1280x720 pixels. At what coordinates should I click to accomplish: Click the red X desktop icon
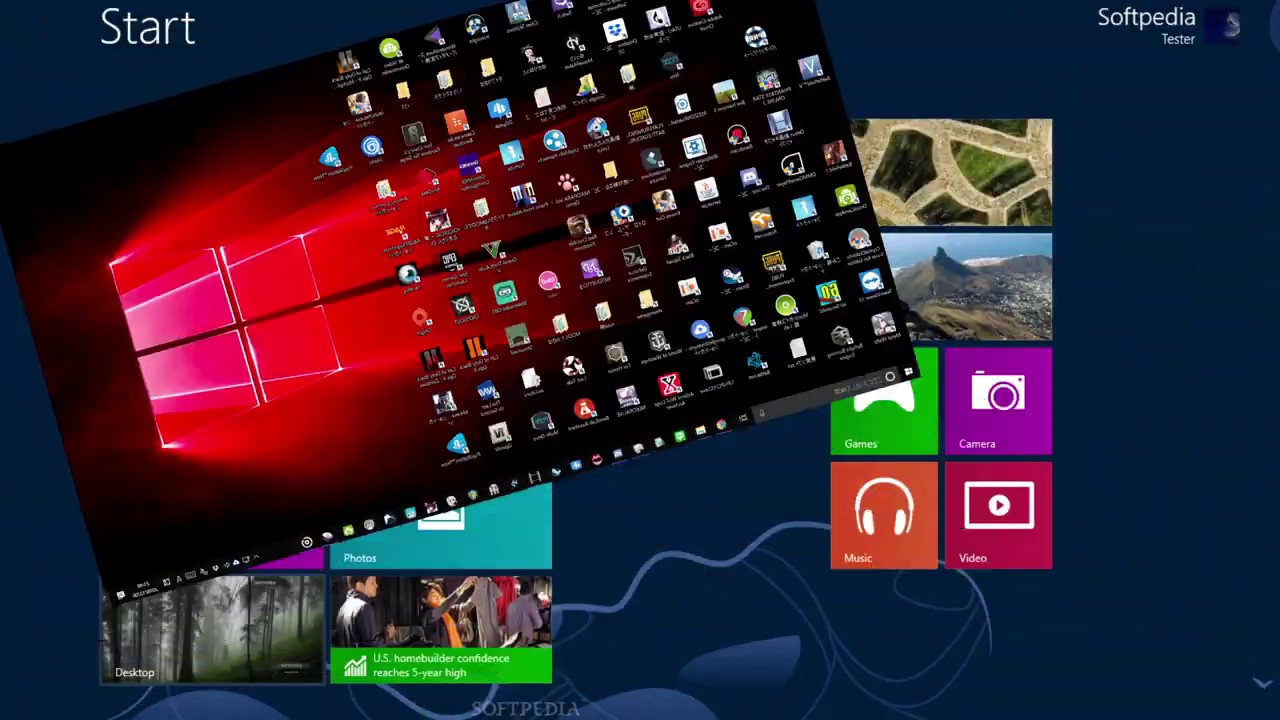pyautogui.click(x=669, y=385)
